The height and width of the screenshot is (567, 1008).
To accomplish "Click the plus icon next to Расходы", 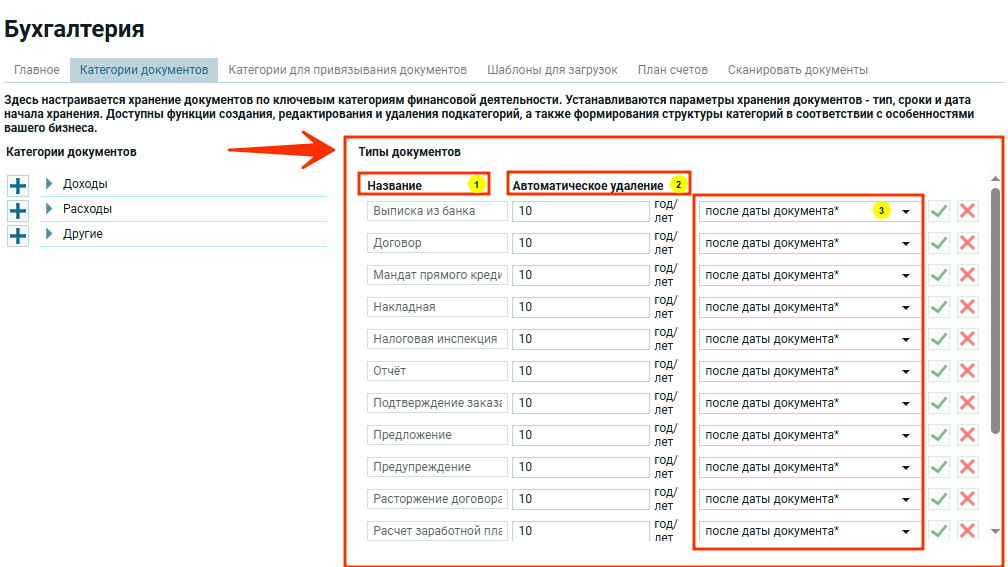I will (x=18, y=211).
